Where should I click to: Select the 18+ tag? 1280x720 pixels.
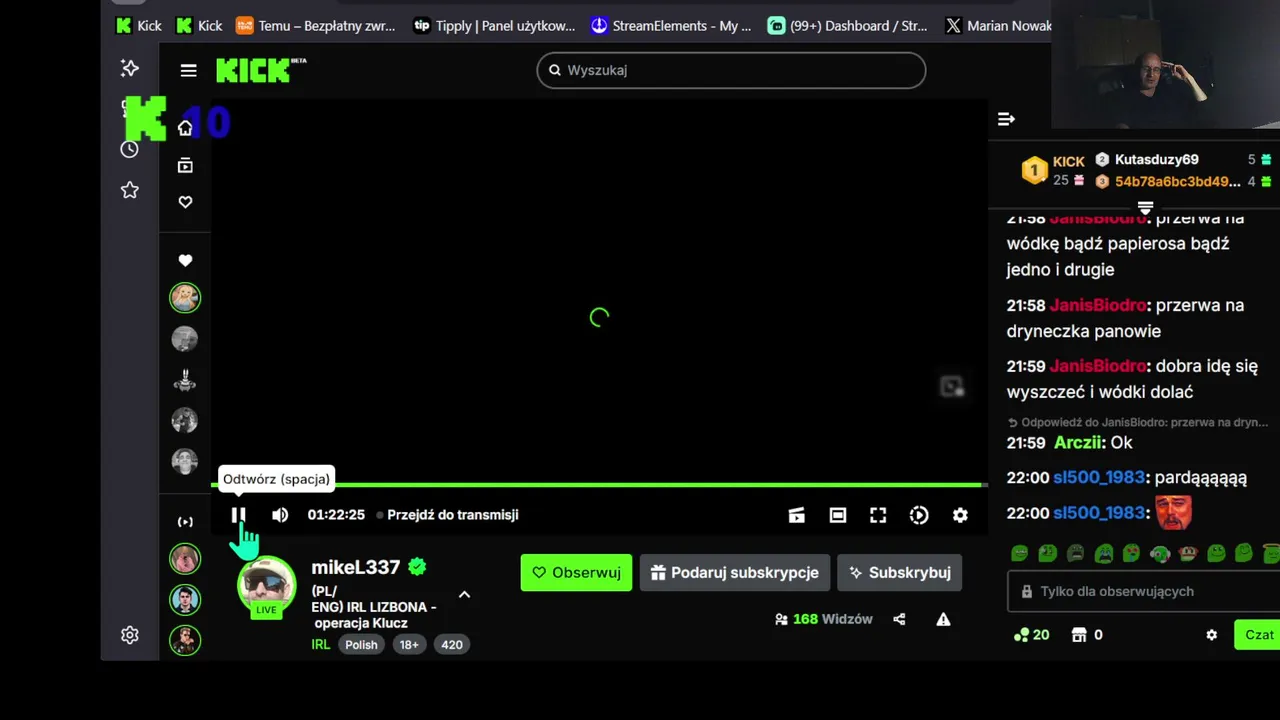[409, 645]
